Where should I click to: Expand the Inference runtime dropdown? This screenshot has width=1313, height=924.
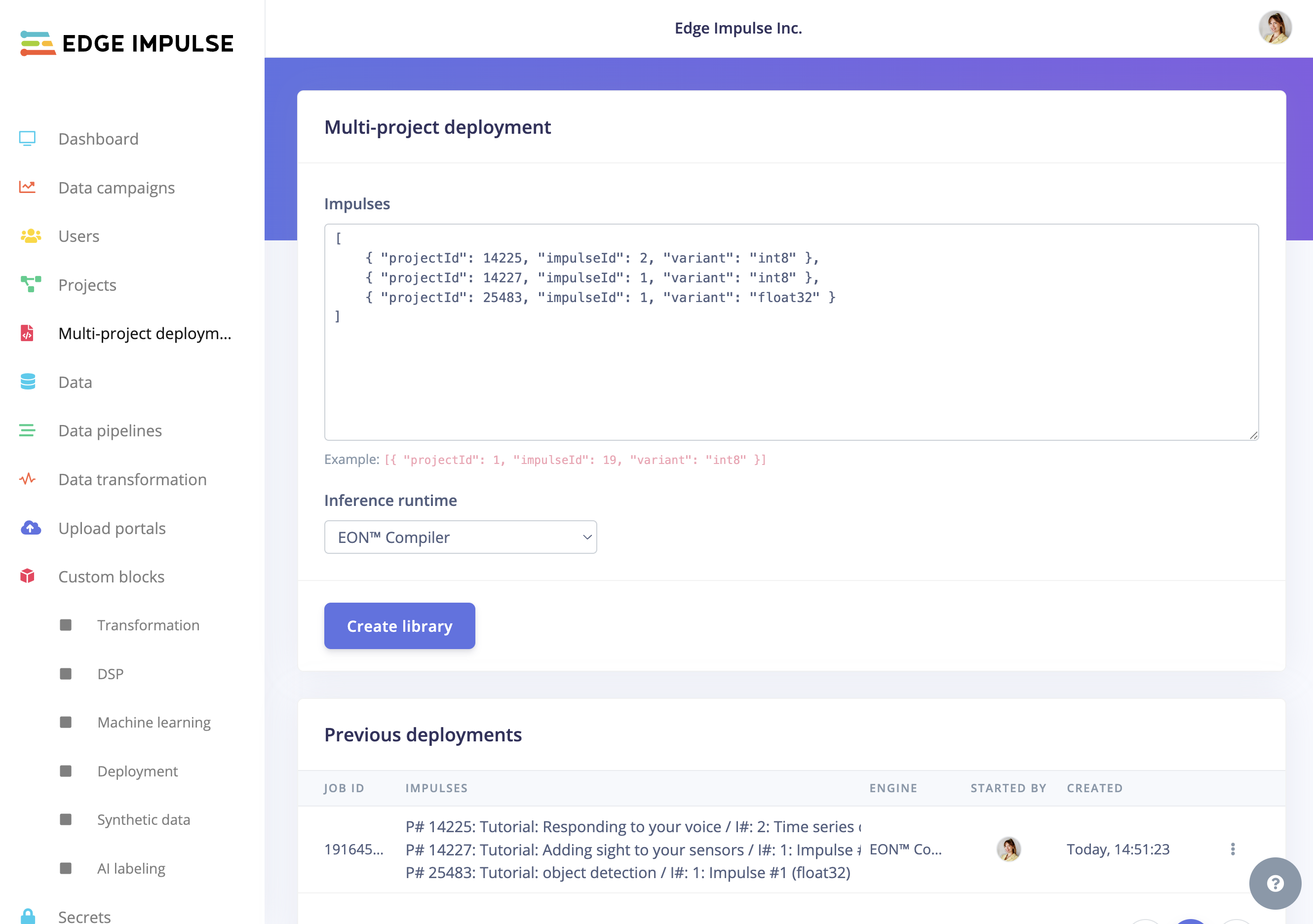pos(461,537)
